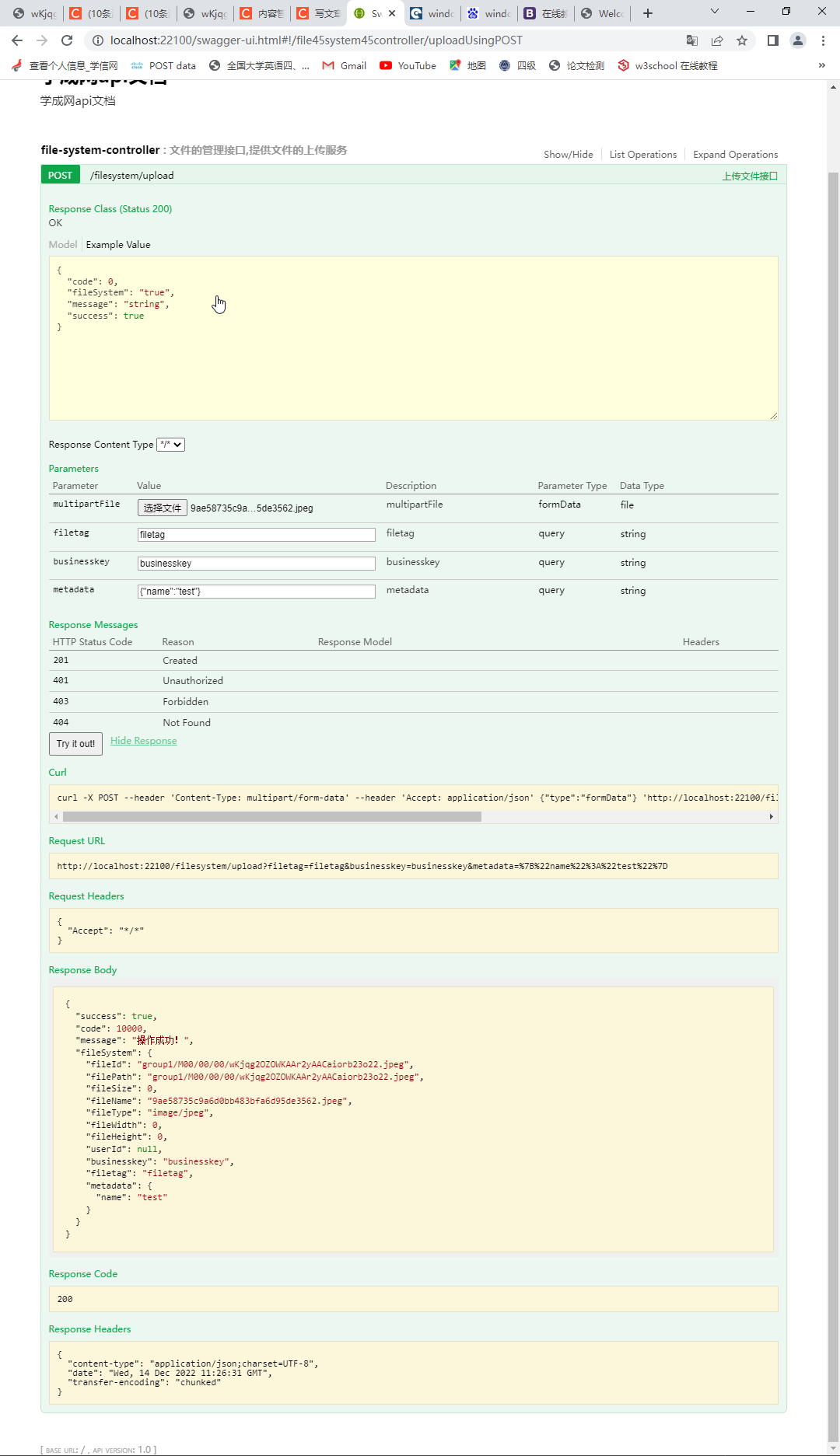Image resolution: width=840 pixels, height=1456 pixels.
Task: Click List Operations link
Action: [643, 155]
